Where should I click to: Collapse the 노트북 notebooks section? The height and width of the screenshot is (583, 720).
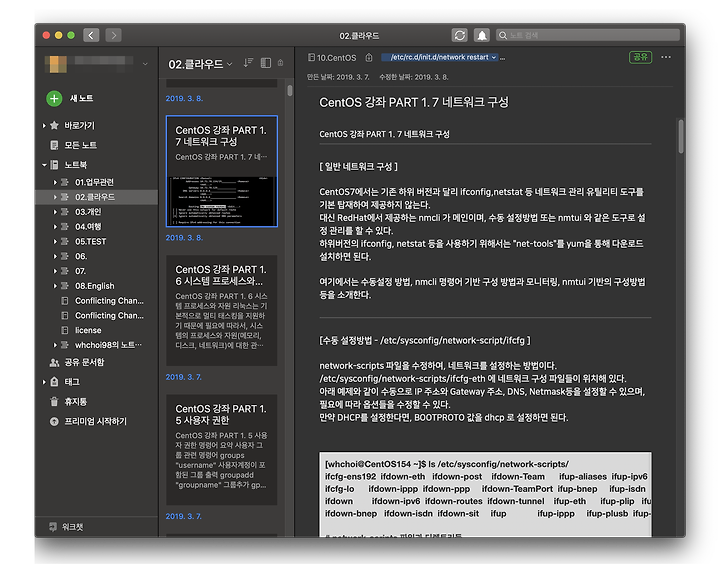(x=44, y=164)
